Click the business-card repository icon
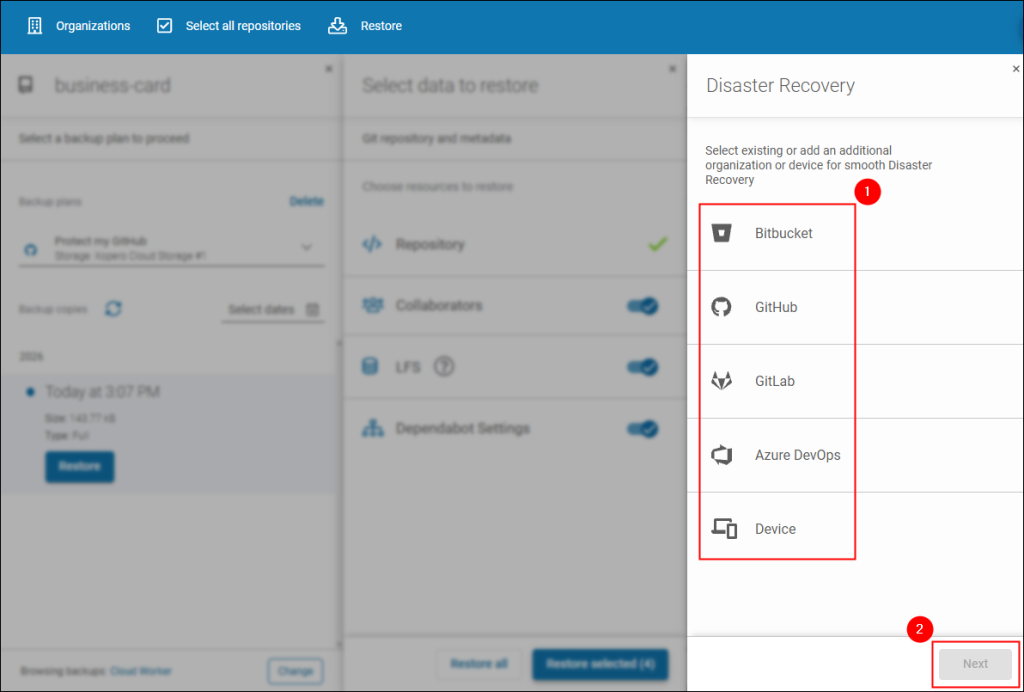This screenshot has width=1024, height=692. [26, 86]
